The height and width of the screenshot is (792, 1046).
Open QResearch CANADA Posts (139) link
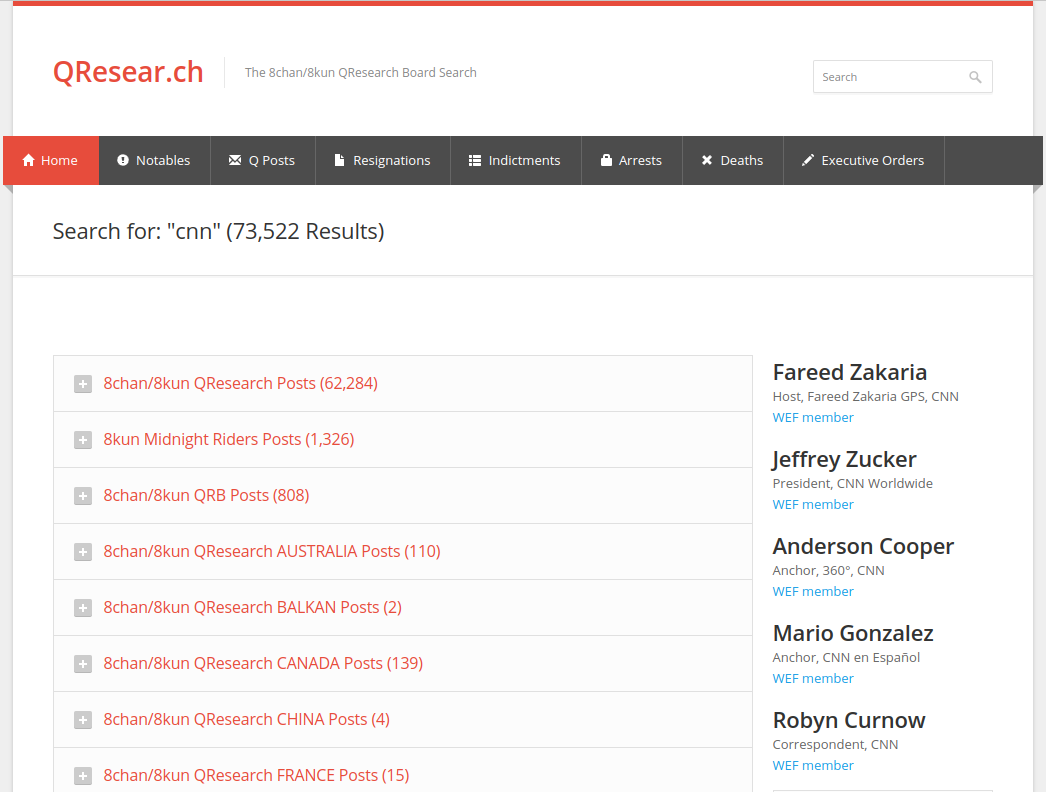pos(263,663)
